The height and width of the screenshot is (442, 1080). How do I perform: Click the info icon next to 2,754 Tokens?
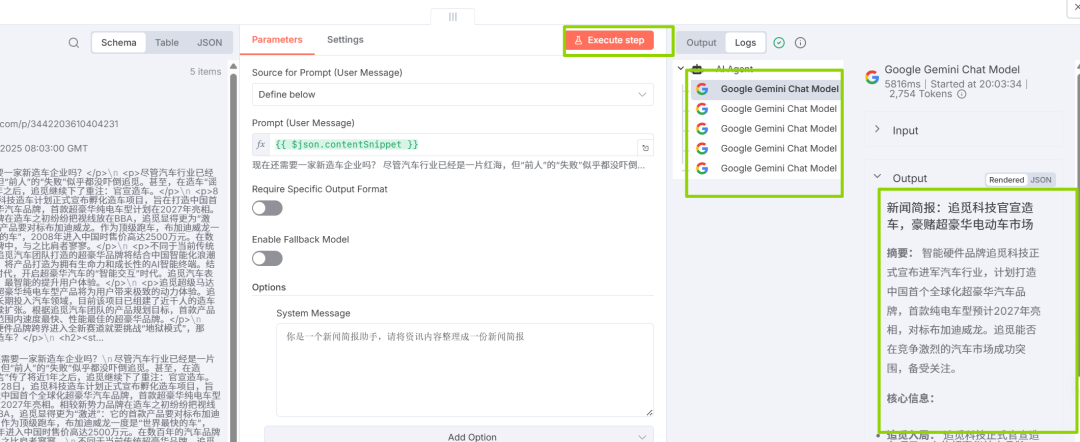point(962,94)
